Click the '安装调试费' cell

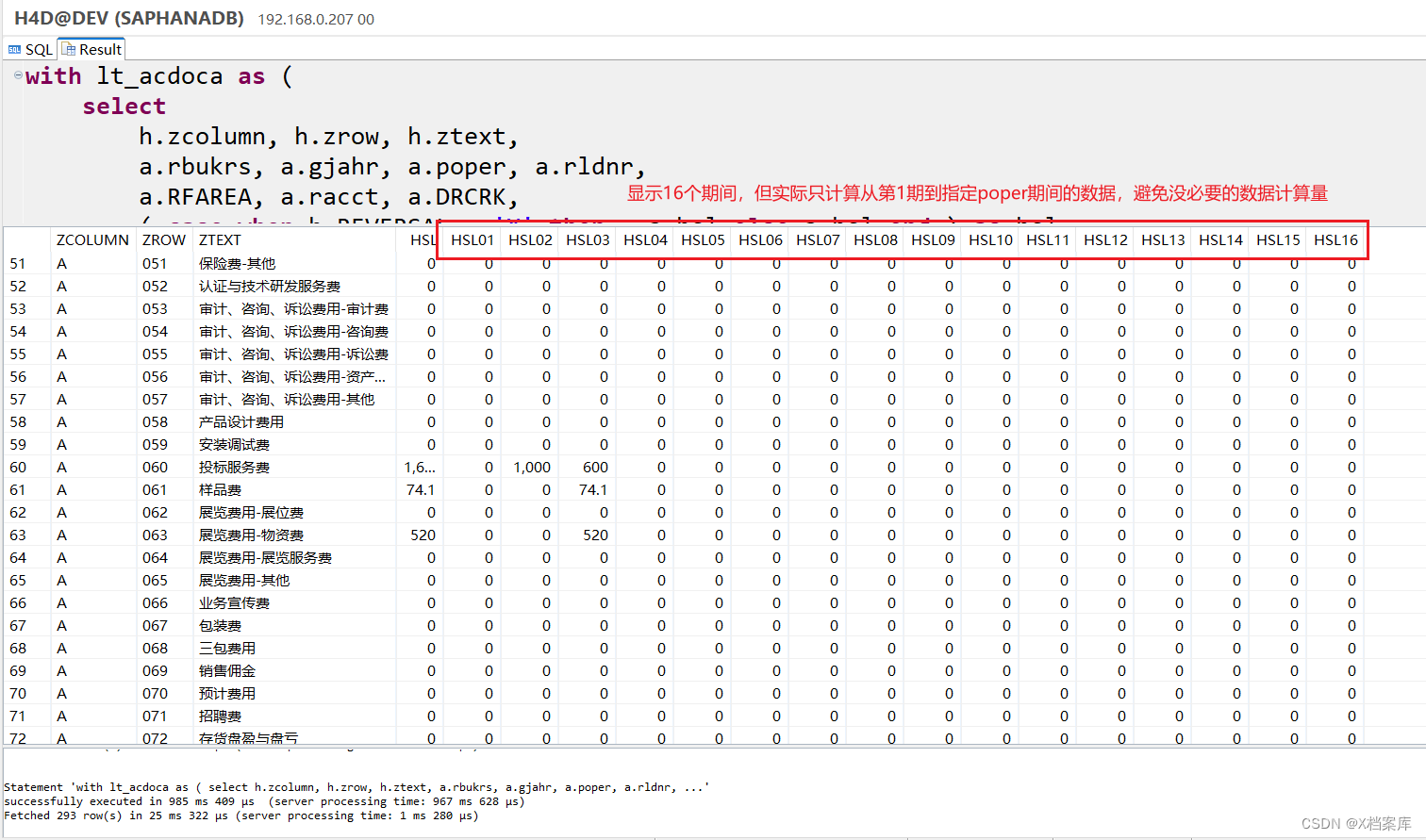[x=234, y=444]
